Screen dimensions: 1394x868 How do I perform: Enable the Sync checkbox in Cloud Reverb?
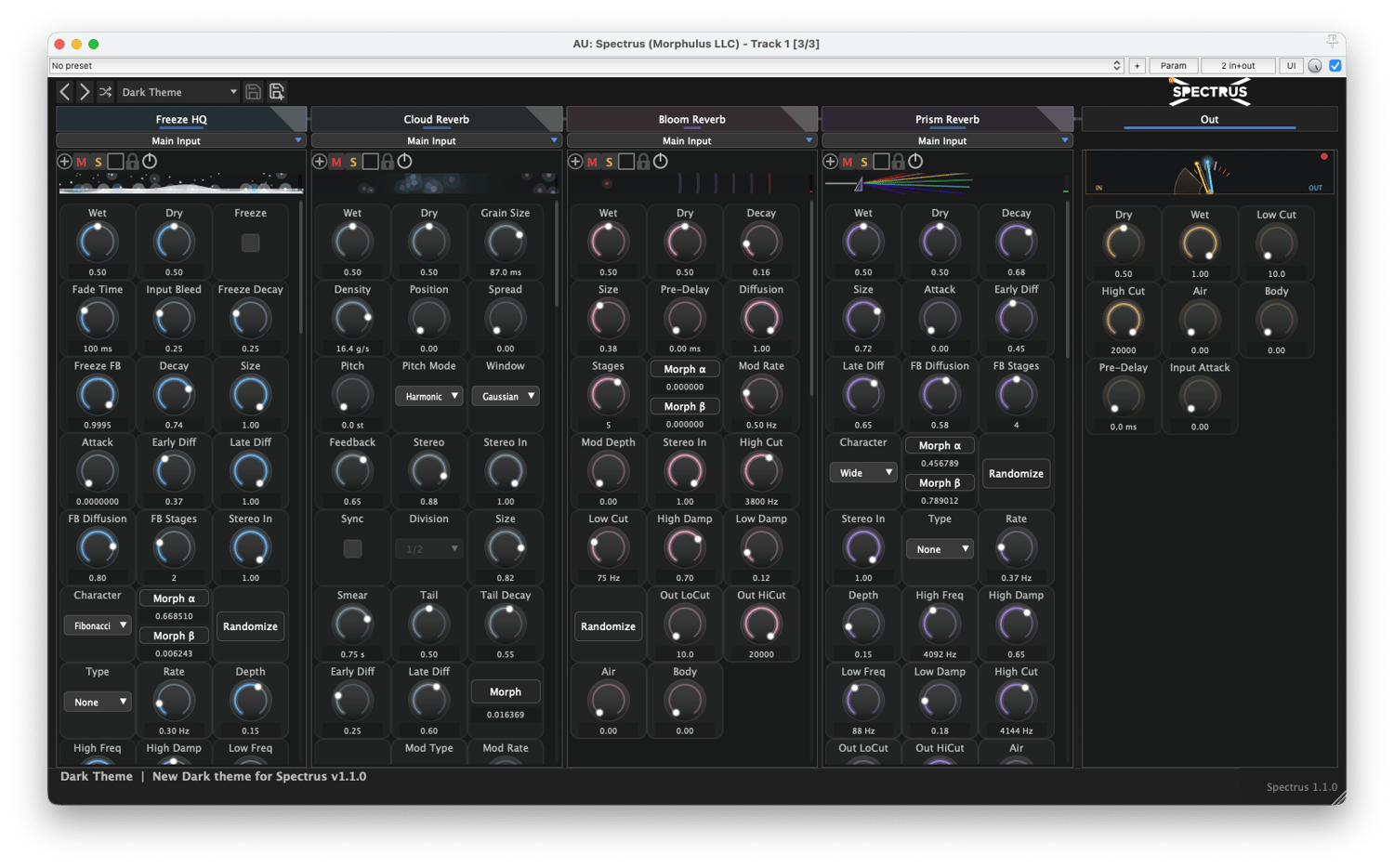pos(352,548)
